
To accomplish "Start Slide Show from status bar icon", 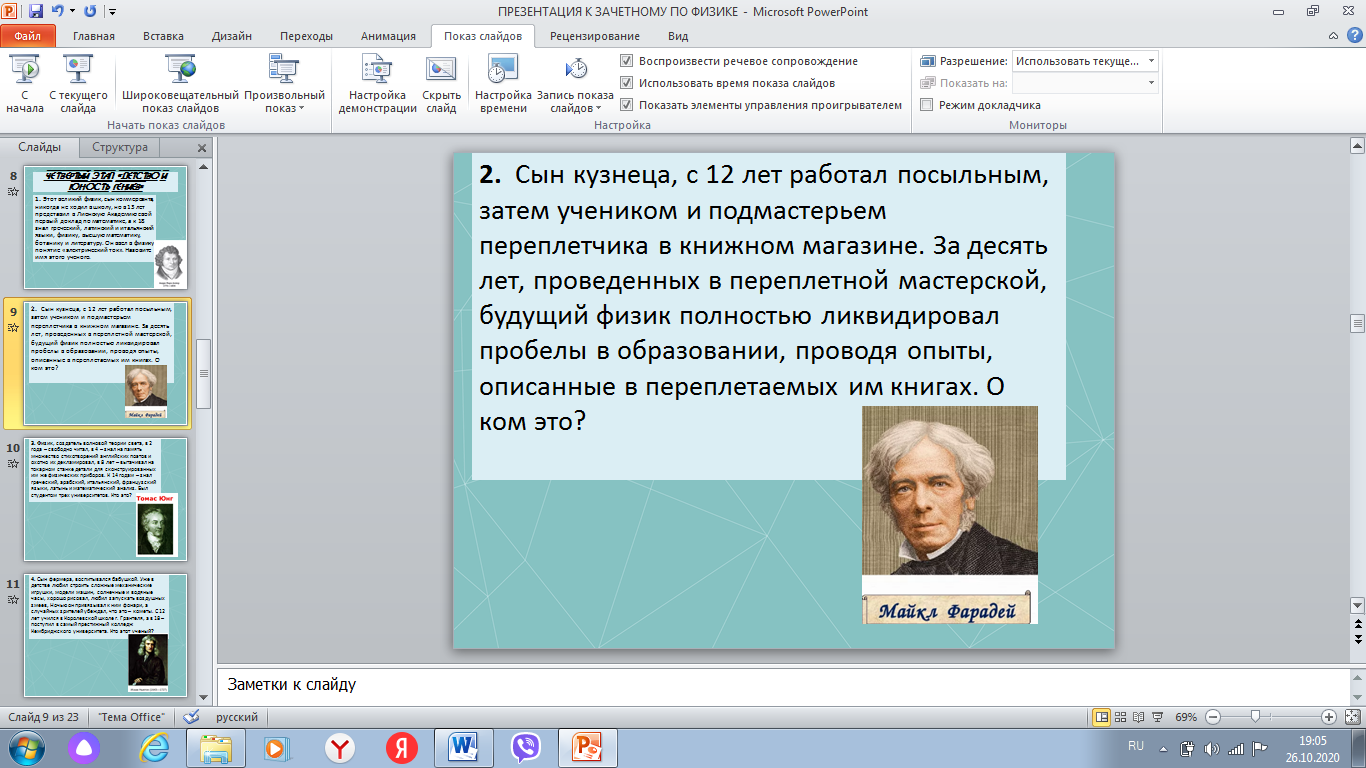I will coord(1157,717).
